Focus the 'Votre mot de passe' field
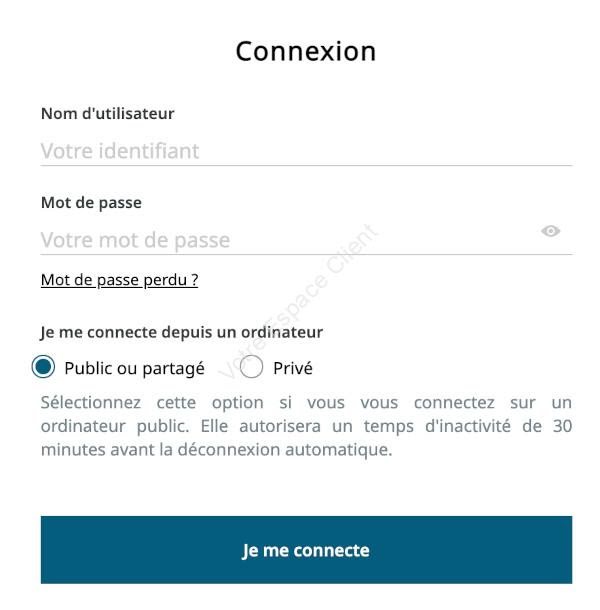Viewport: 600px width, 610px height. point(288,240)
